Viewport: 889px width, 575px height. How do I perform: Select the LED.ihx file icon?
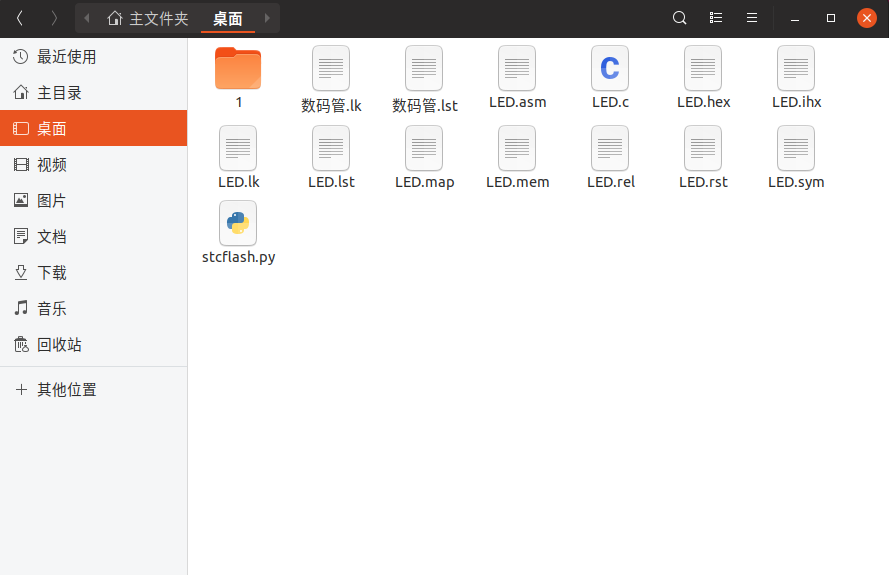(x=796, y=69)
